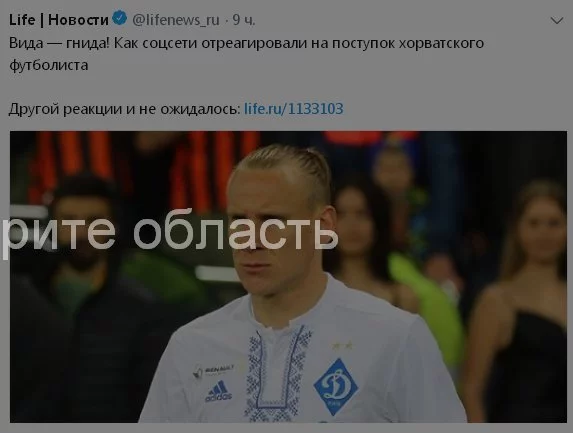
Task: Open the @lifenews_ru handle
Action: tap(176, 20)
